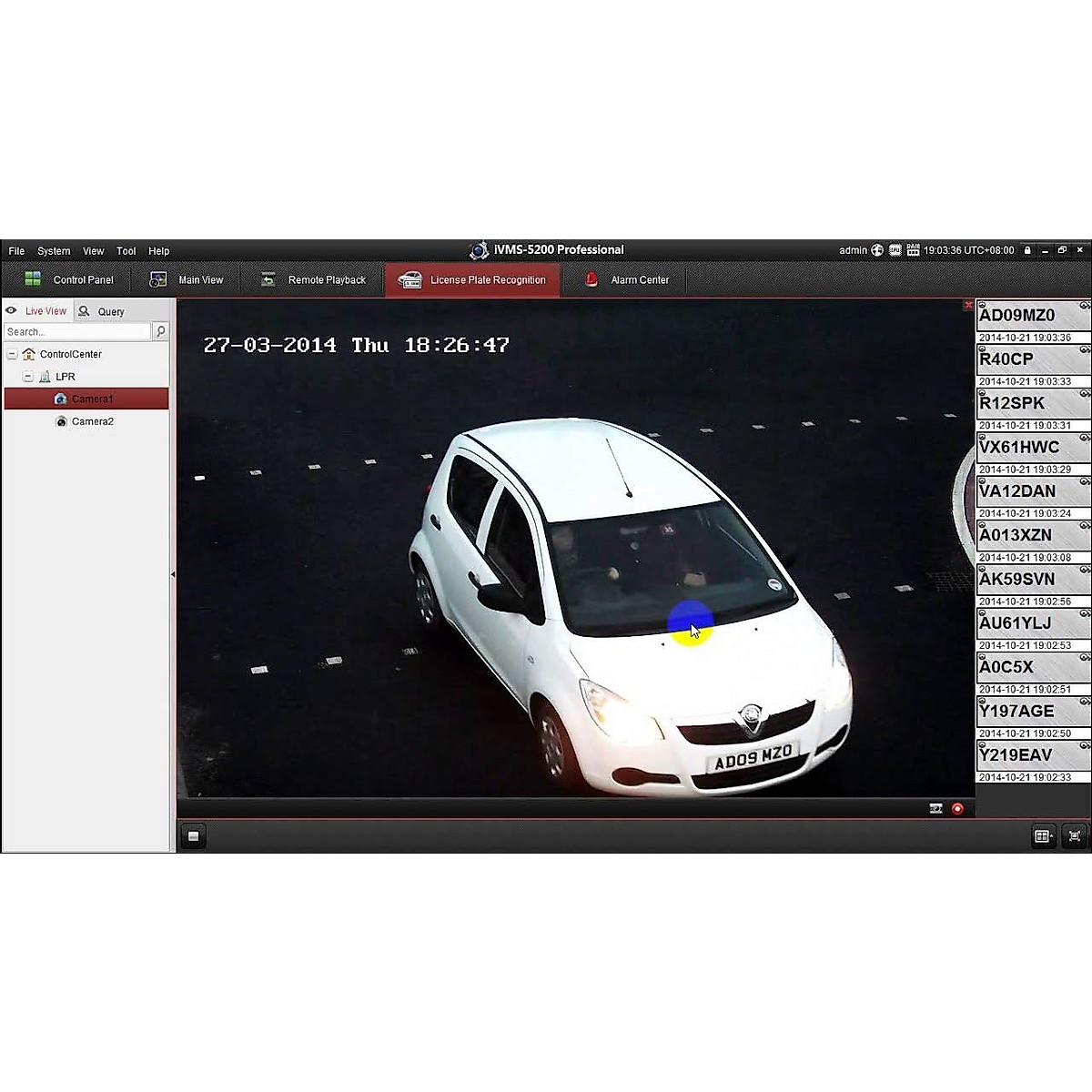This screenshot has height=1092, width=1092.
Task: Close the video pane with red X
Action: (967, 306)
